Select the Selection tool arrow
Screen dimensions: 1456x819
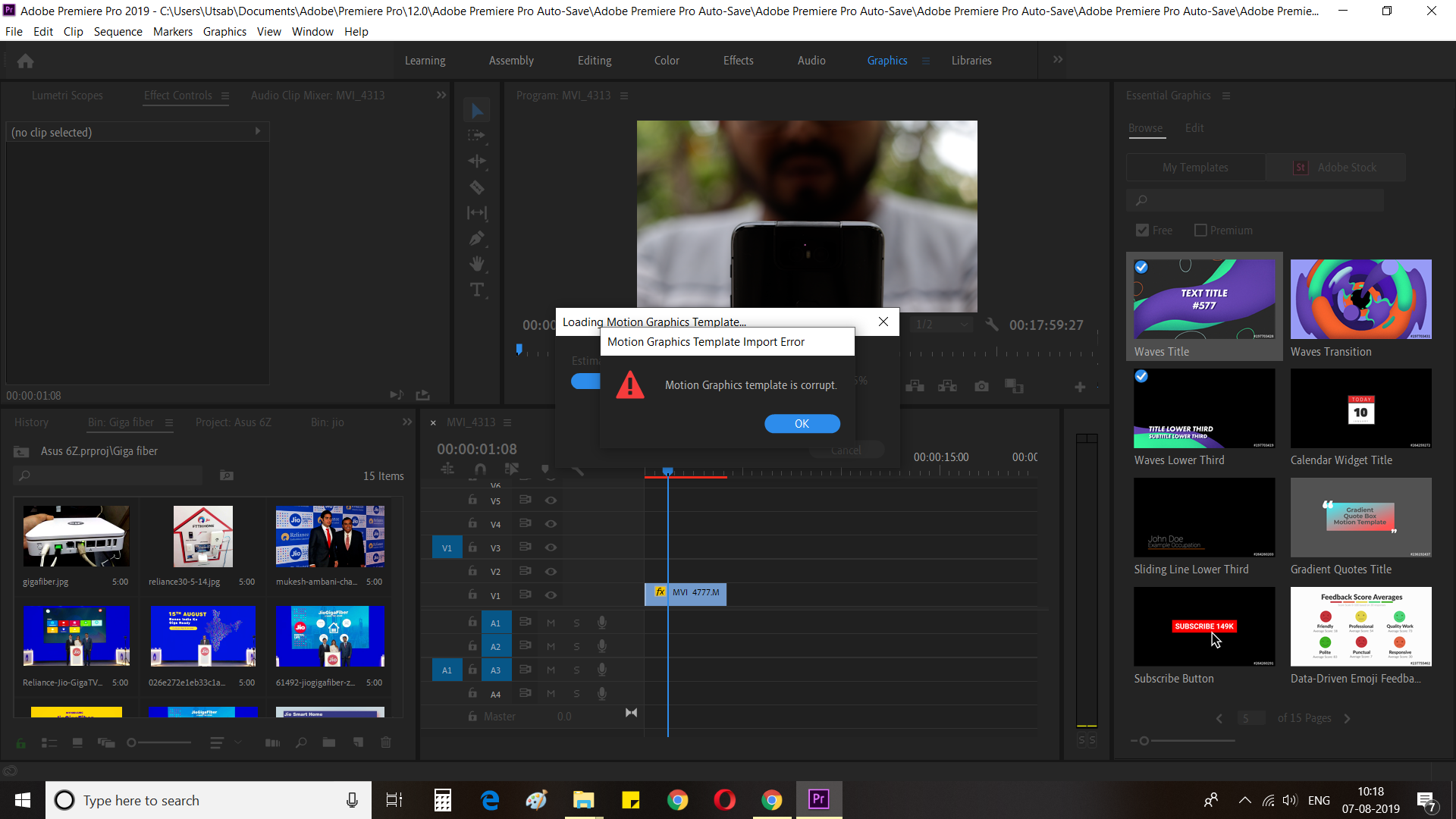[477, 111]
